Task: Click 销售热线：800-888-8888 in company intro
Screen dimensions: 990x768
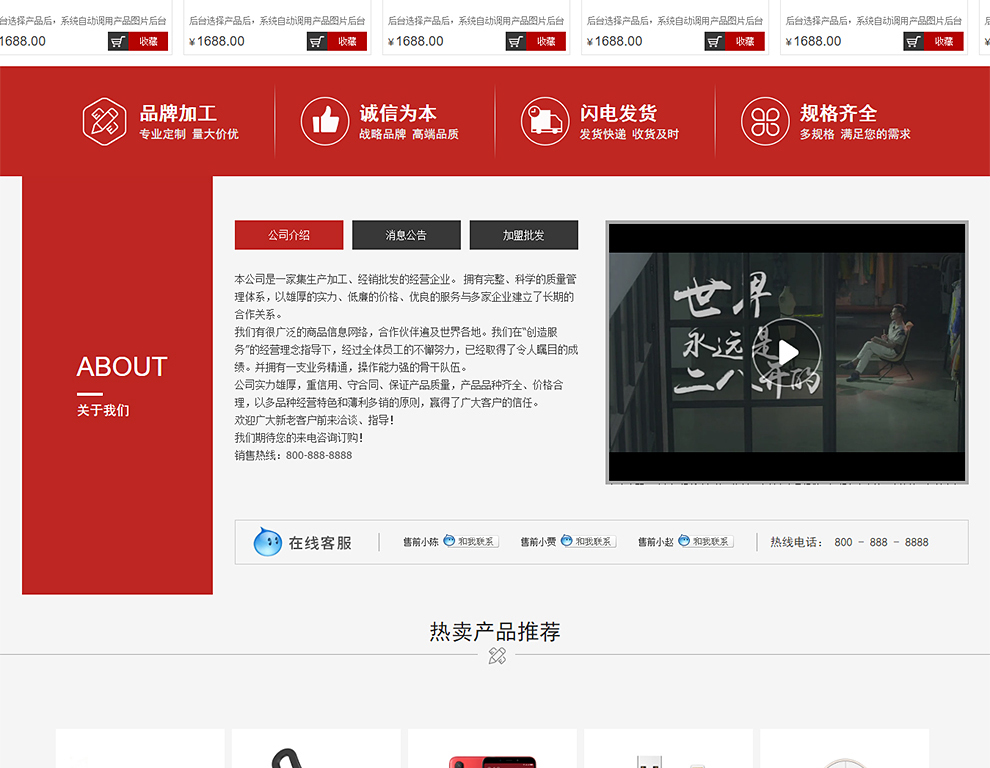Action: tap(294, 455)
